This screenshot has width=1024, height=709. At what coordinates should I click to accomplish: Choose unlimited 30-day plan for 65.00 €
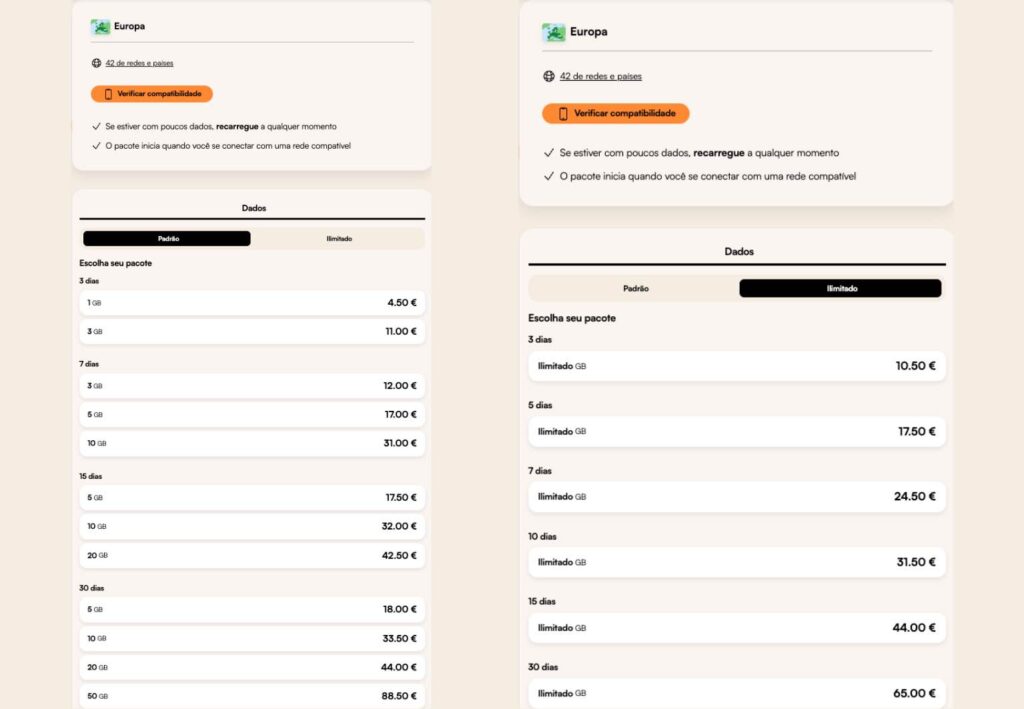pos(737,692)
